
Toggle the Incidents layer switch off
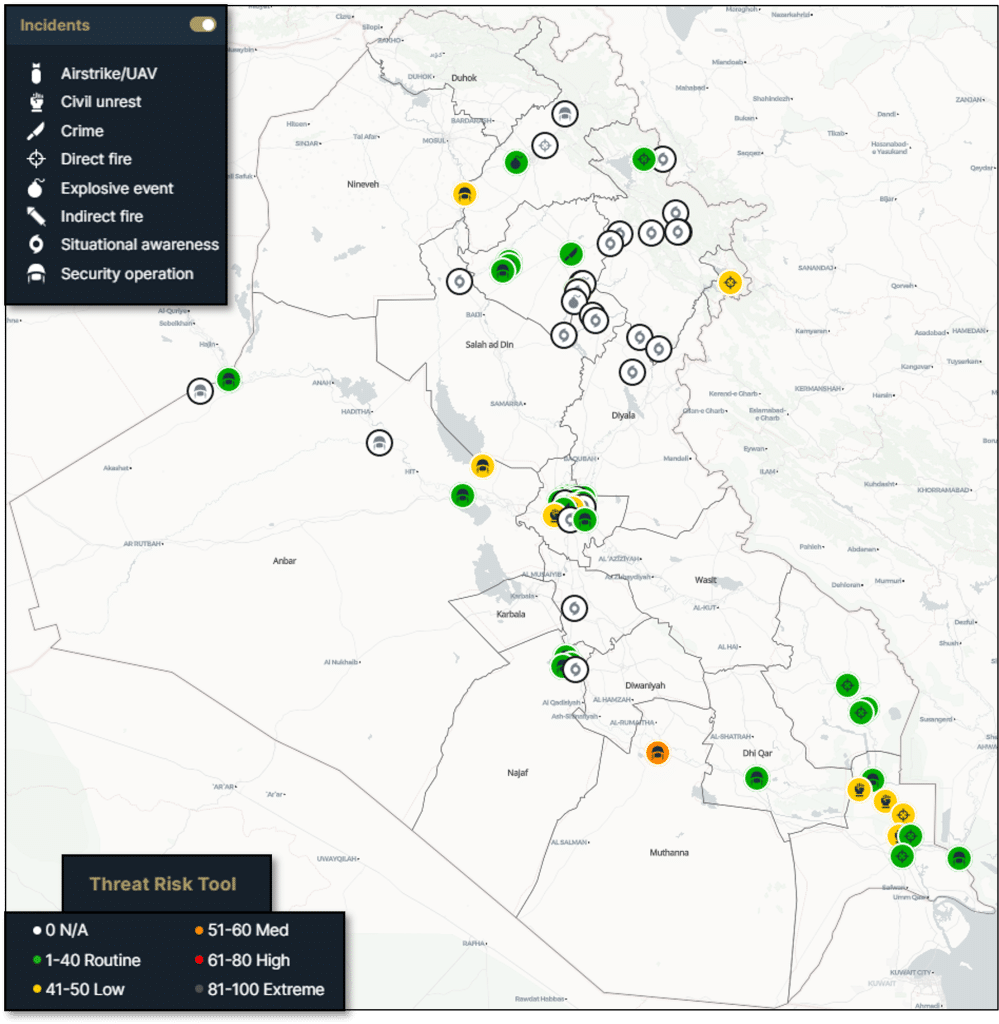[x=203, y=25]
